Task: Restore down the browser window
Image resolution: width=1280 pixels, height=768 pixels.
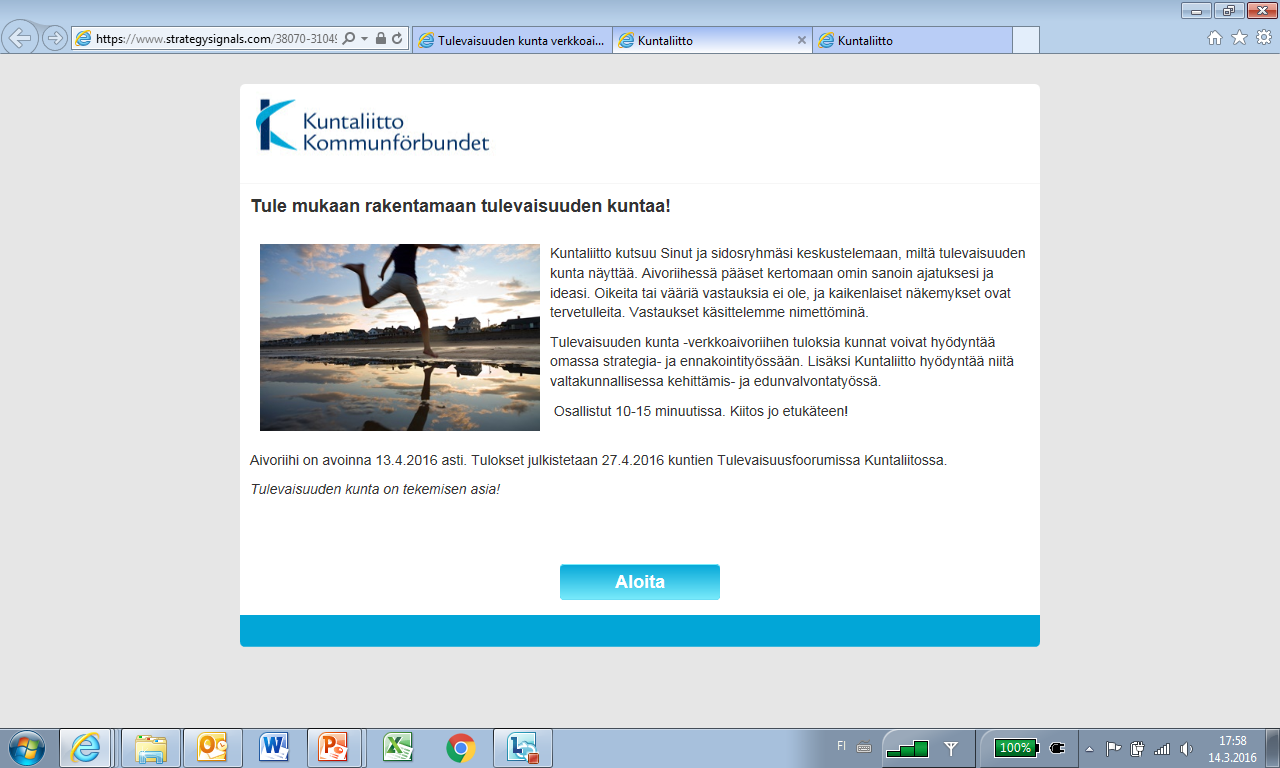Action: [1228, 11]
